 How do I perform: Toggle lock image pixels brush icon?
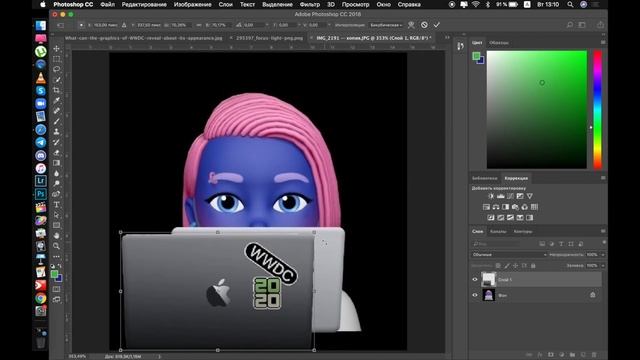point(507,266)
